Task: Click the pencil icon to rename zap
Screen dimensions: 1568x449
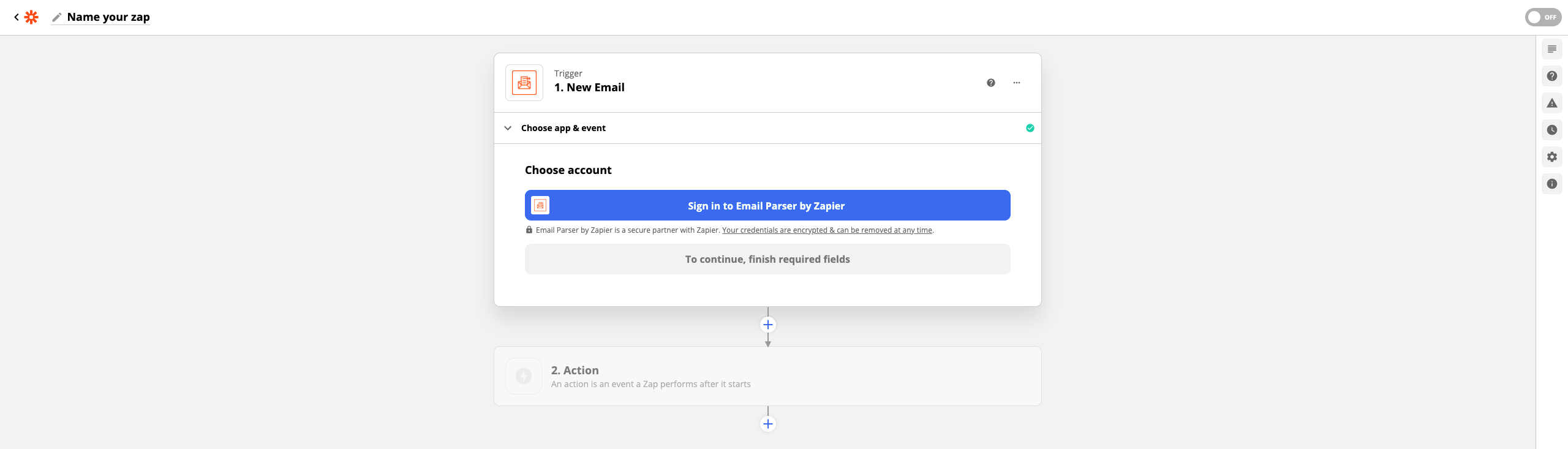Action: point(57,17)
